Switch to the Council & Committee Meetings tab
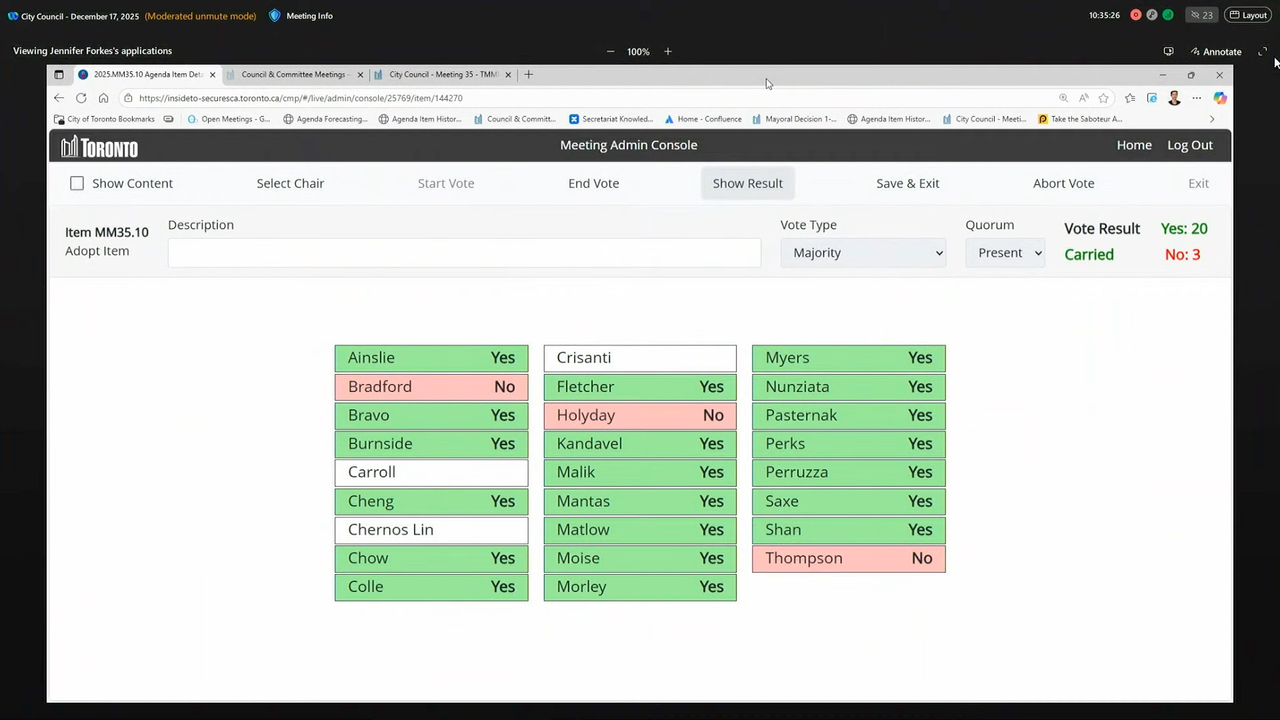The image size is (1280, 720). pos(292,74)
